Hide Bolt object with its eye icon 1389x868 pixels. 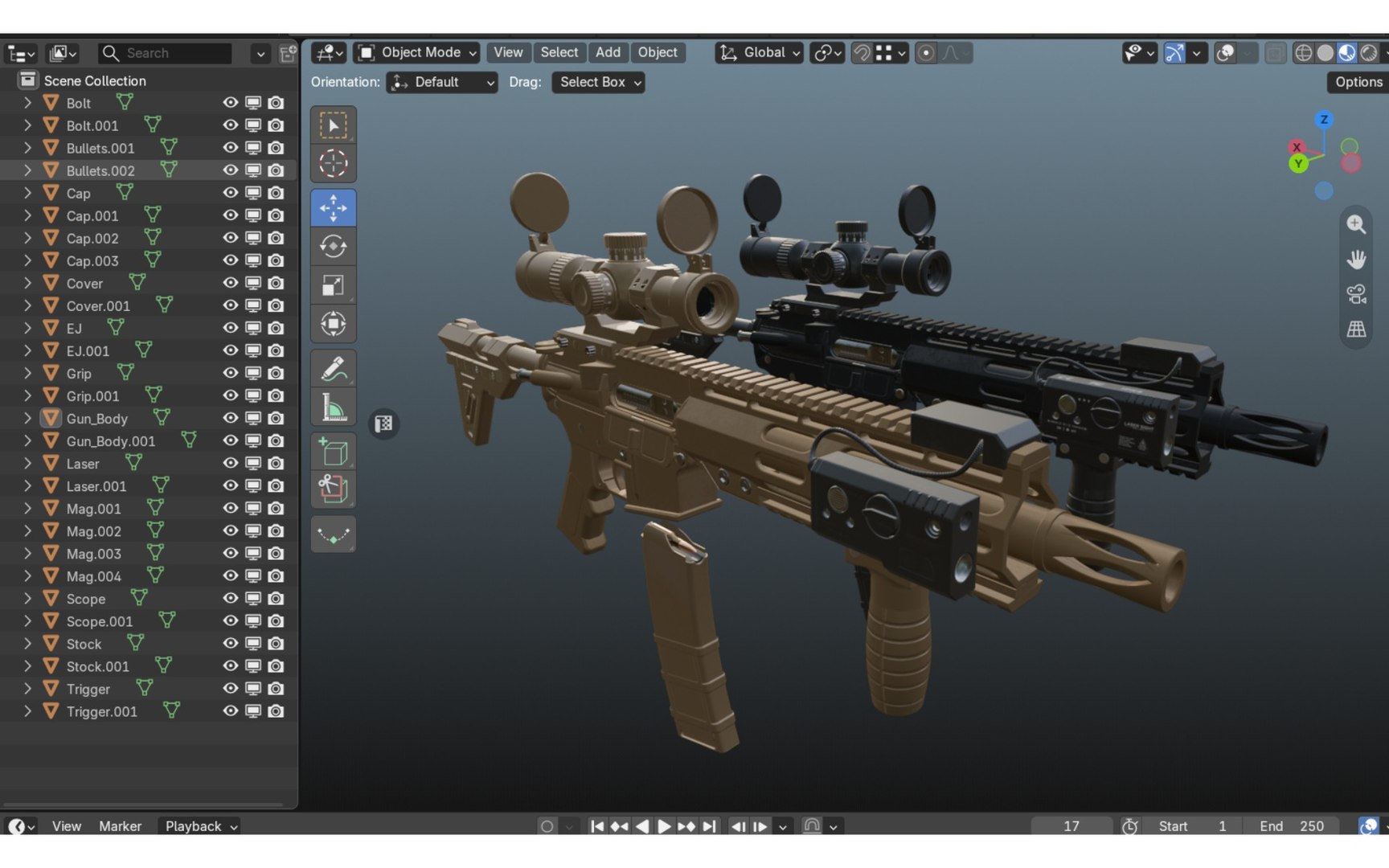231,103
